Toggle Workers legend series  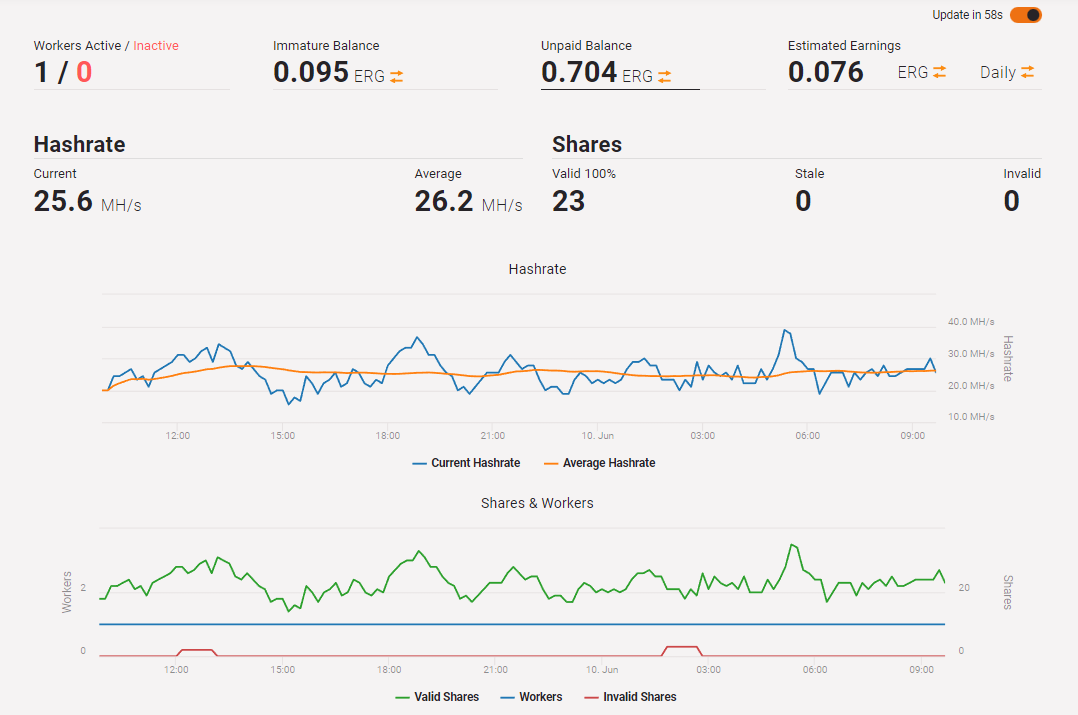[531, 697]
